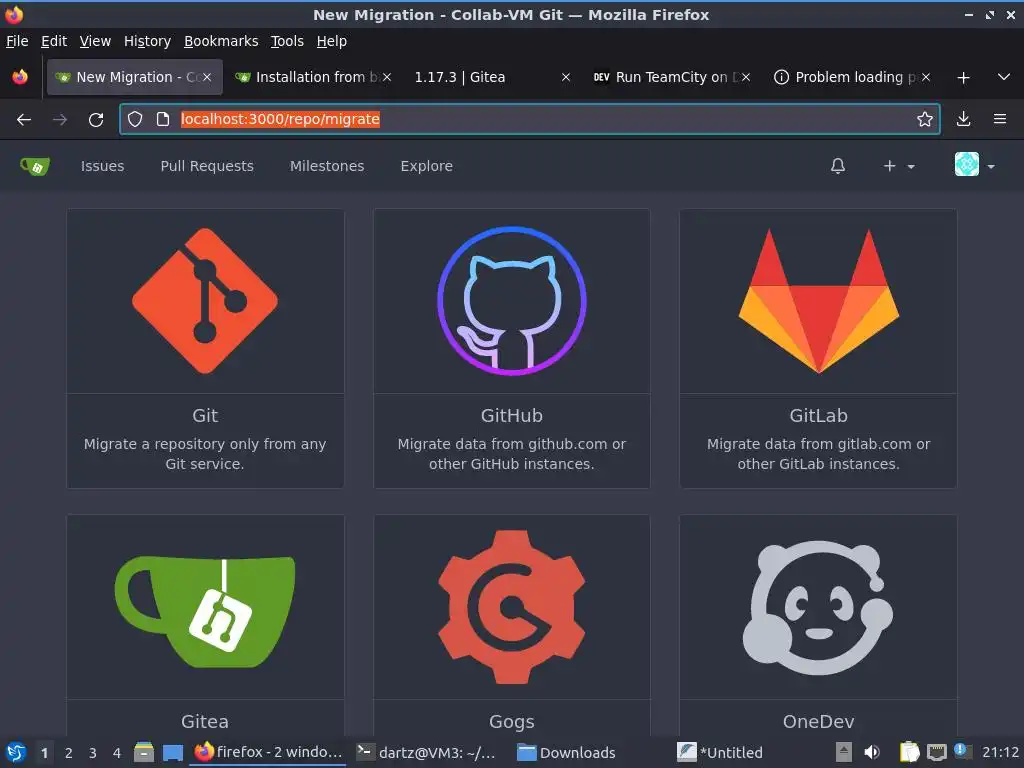The width and height of the screenshot is (1024, 768).
Task: Open the file manager taskbar icon
Action: coord(144,752)
